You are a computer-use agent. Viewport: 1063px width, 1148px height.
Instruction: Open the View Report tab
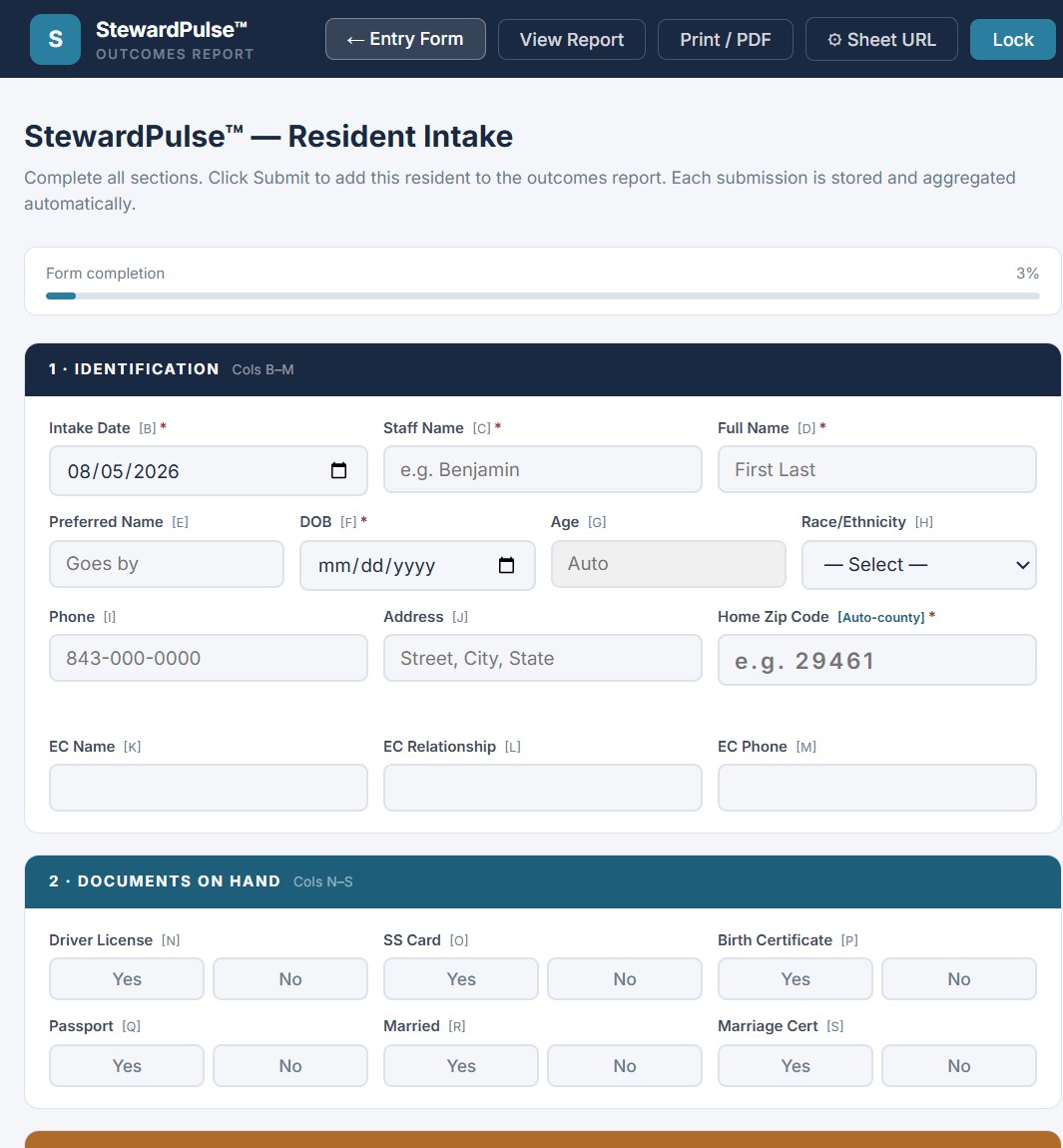pos(572,40)
